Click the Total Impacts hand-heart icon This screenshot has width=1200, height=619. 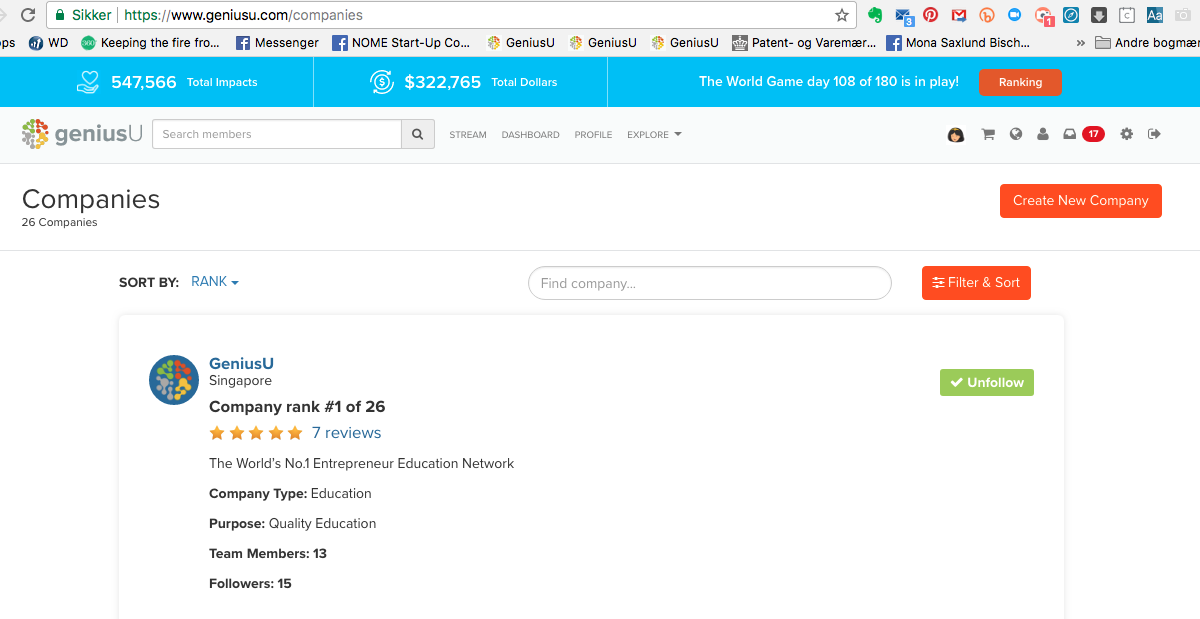(89, 82)
